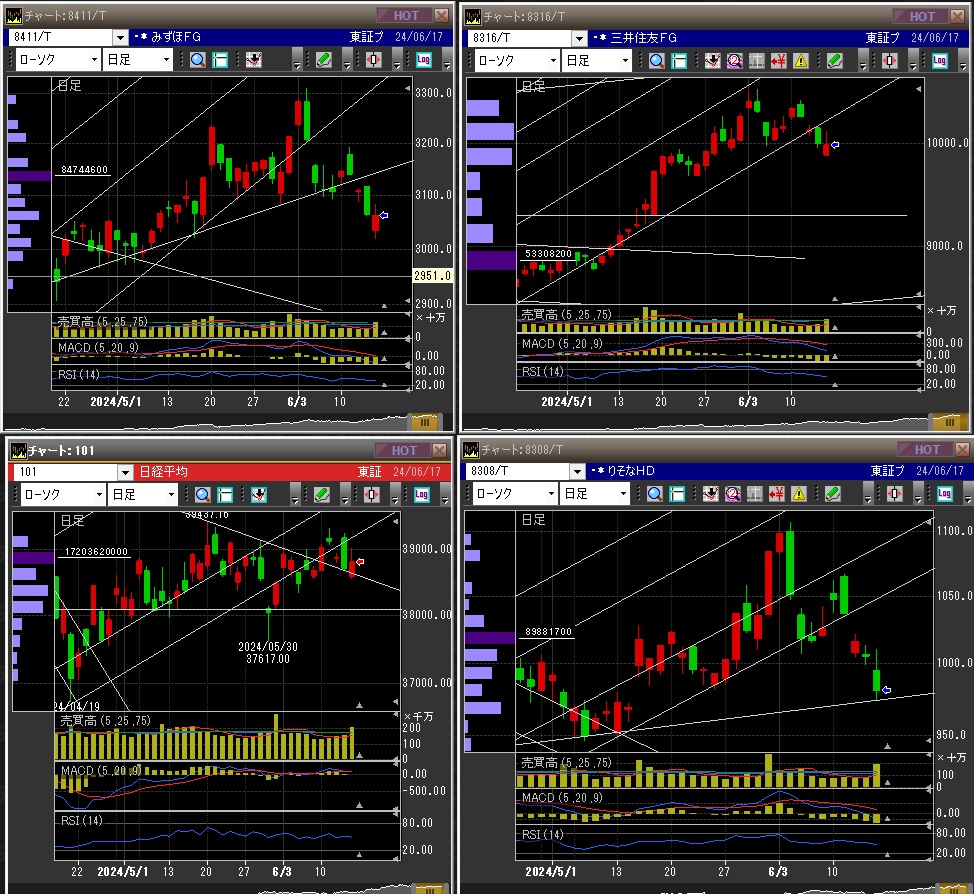Click the 2024/05/30 37617.00 low annotation

tap(268, 652)
